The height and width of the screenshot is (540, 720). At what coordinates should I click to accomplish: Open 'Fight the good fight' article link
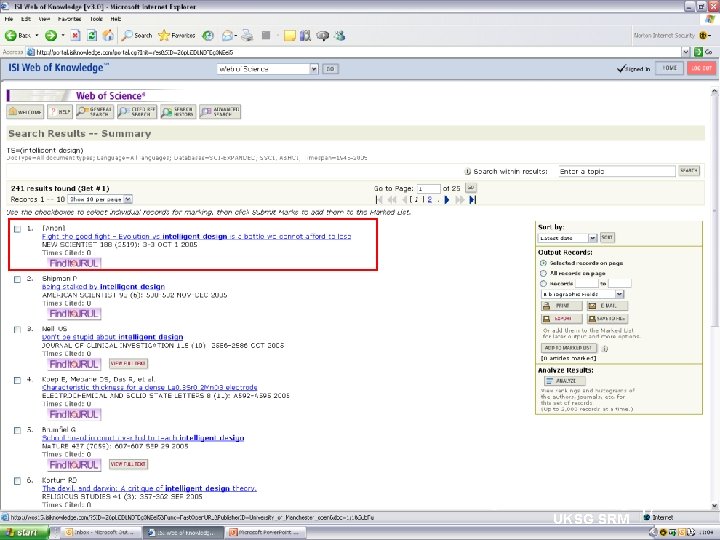tap(197, 236)
